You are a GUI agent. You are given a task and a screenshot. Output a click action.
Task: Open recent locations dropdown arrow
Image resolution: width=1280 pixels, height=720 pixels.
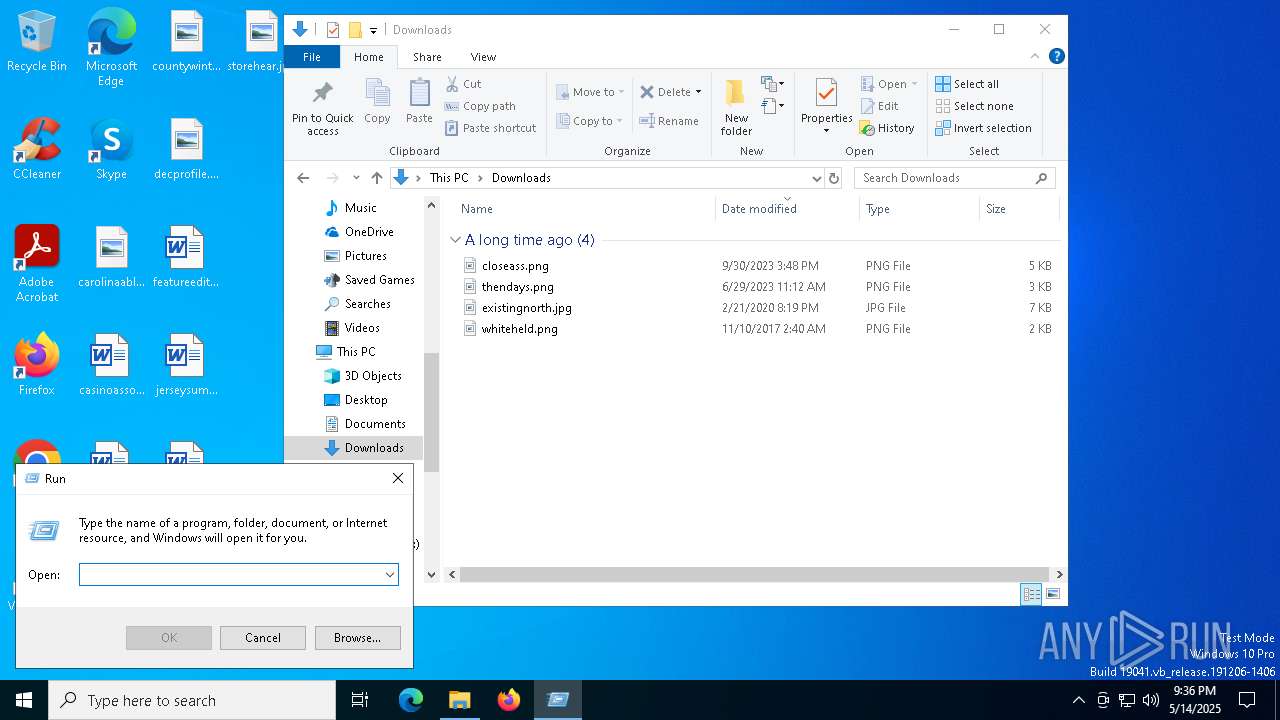[x=356, y=178]
